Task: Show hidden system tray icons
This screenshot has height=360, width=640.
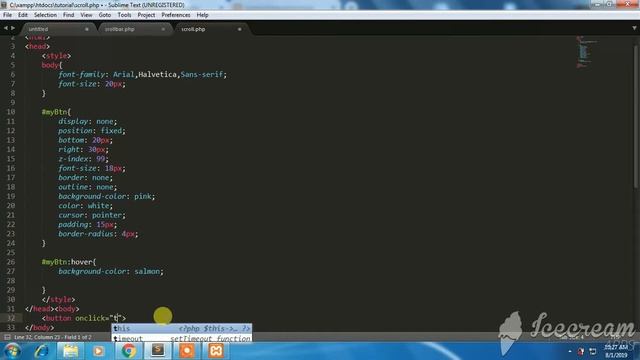Action: [570, 351]
